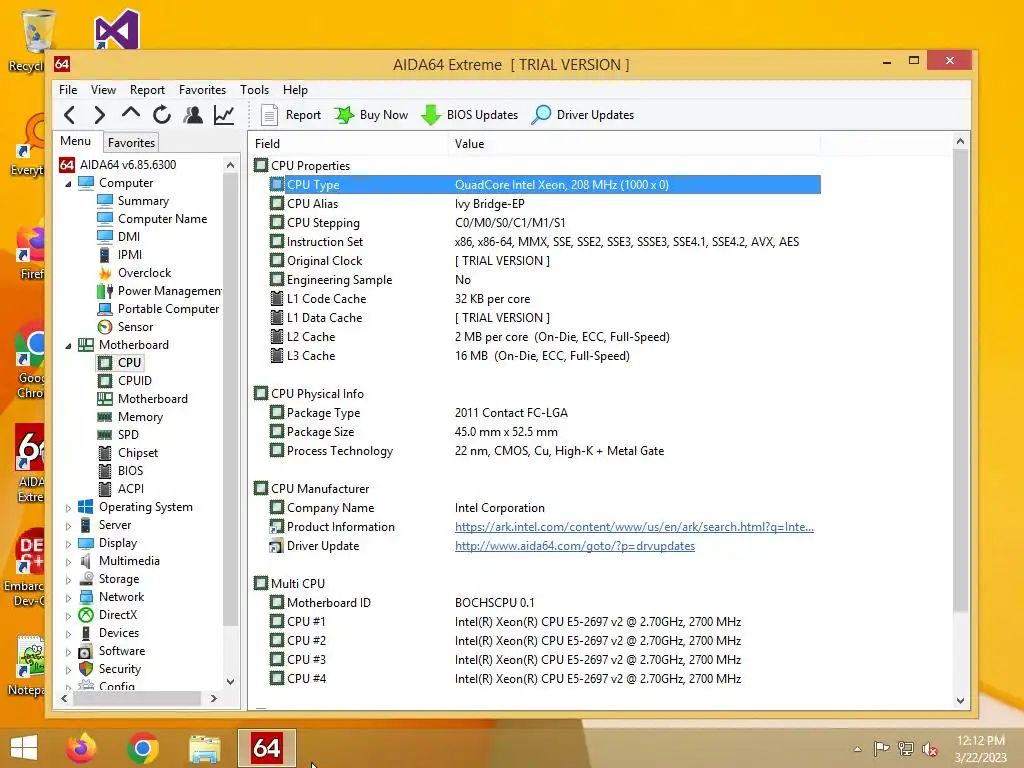Switch to the Menu tab in the side panel
Screen dimensions: 1024x768
pyautogui.click(x=76, y=141)
